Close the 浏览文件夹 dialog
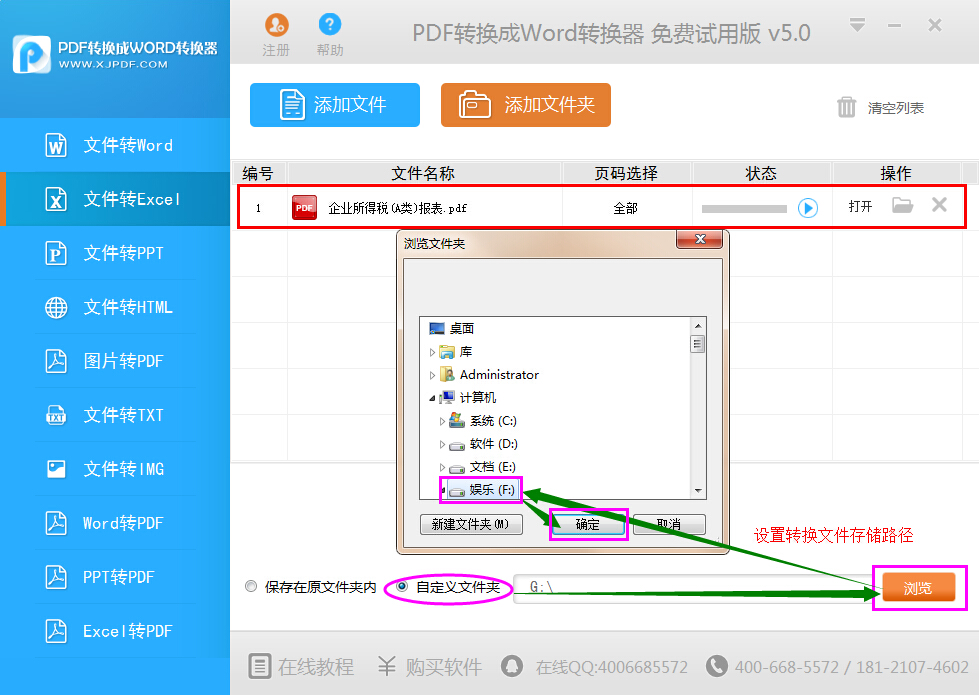The height and width of the screenshot is (695, 979). [x=700, y=239]
